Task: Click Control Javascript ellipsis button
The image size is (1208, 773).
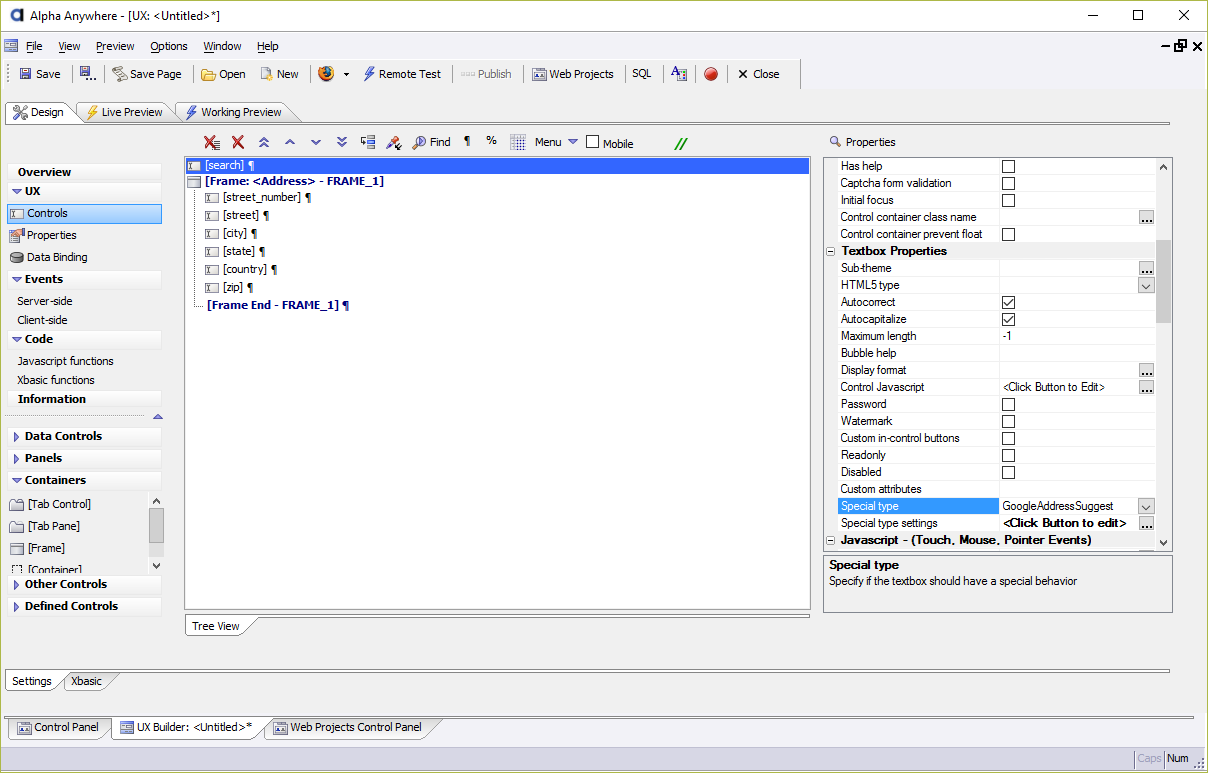Action: [1146, 388]
